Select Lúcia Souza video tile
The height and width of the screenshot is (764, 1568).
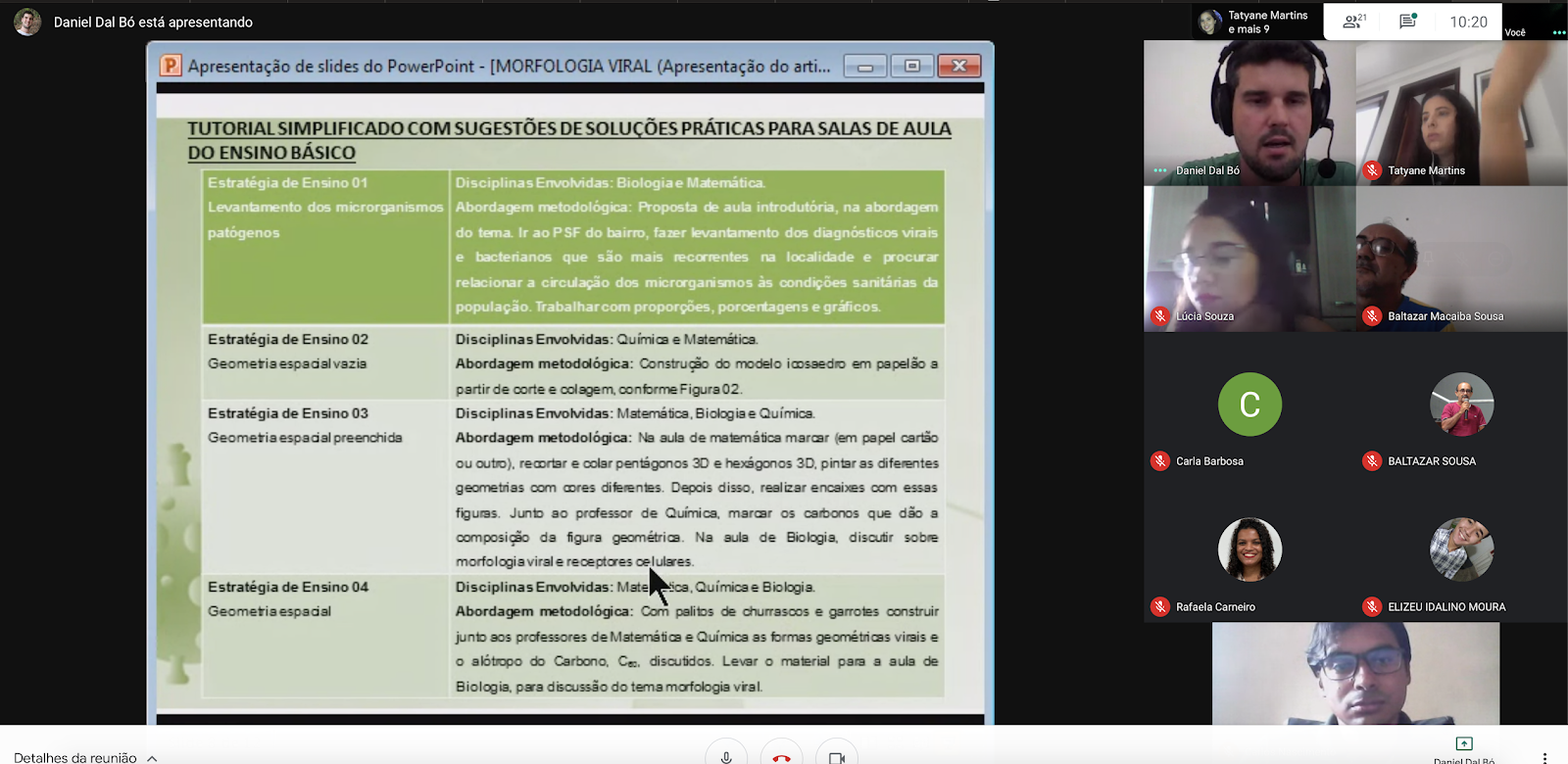(x=1249, y=259)
